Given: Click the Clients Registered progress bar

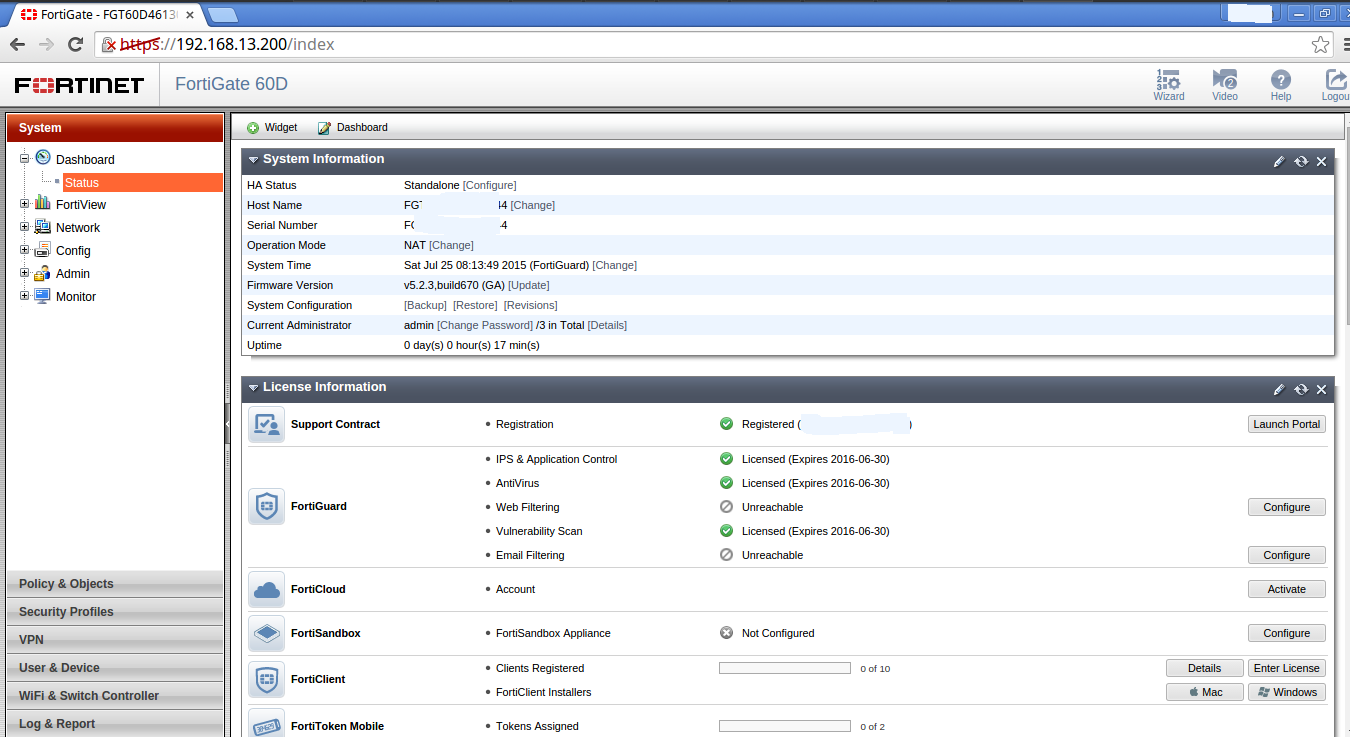Looking at the screenshot, I should tap(784, 668).
